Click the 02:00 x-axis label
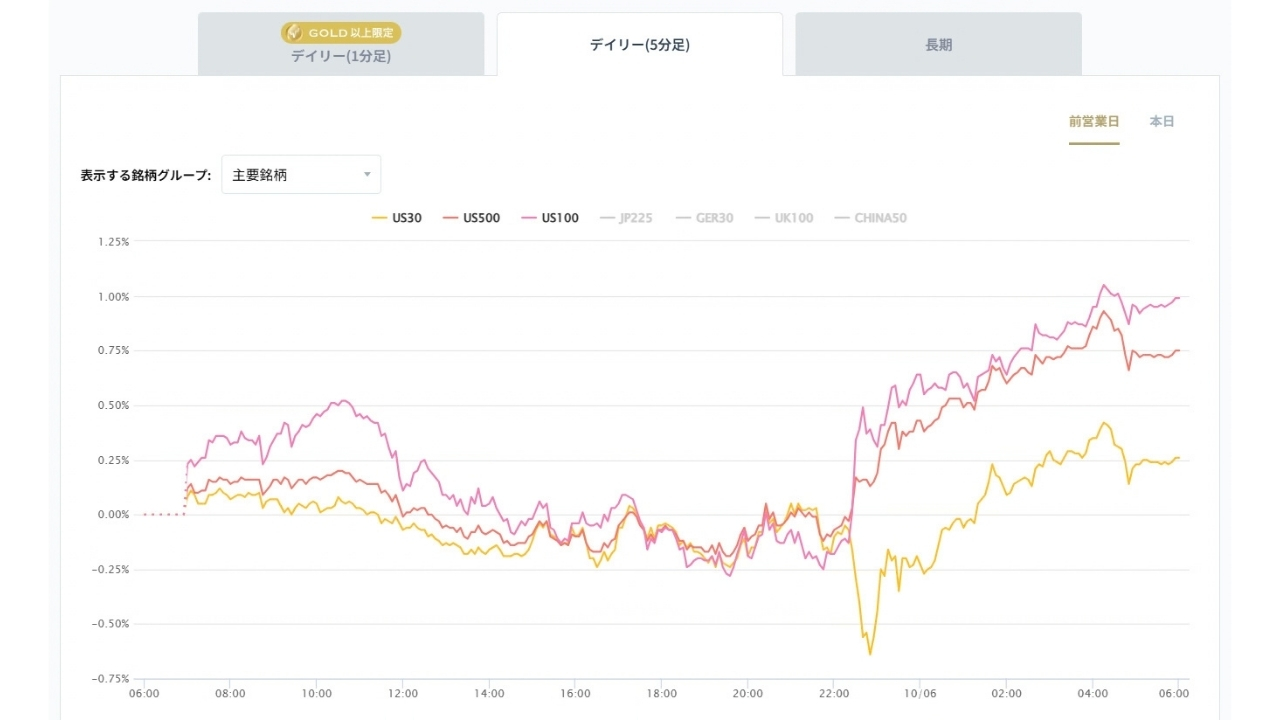 (x=1007, y=693)
